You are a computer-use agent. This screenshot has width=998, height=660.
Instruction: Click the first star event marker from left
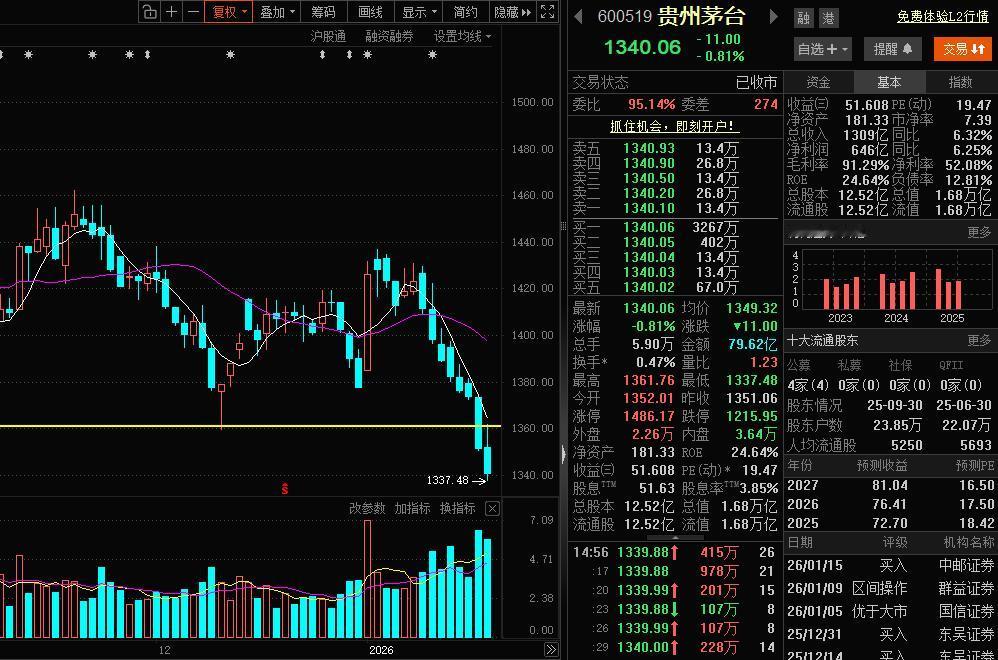point(28,55)
